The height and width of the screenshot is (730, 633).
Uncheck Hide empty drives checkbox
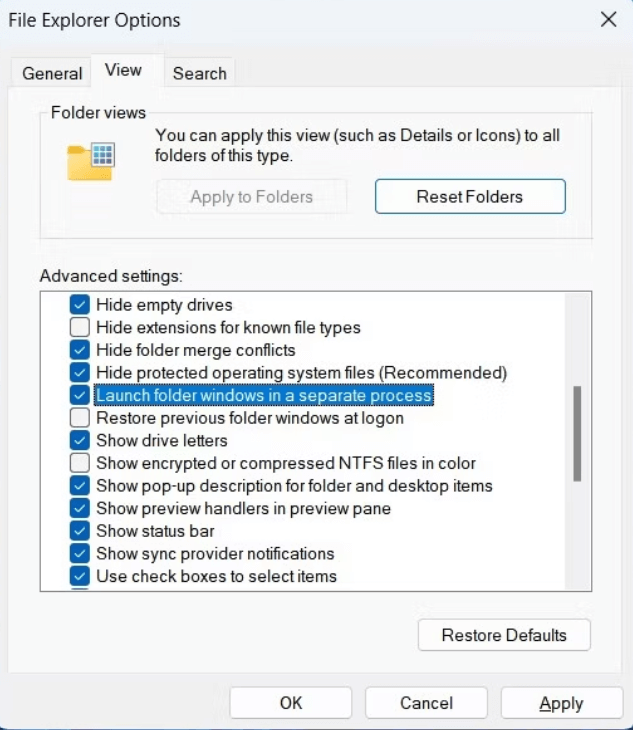pos(80,305)
